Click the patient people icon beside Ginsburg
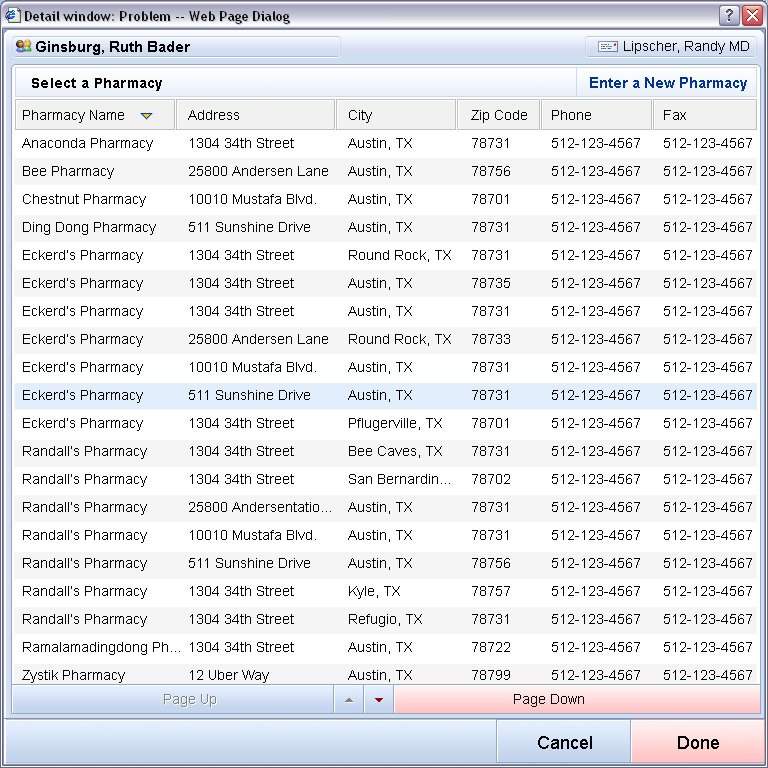Viewport: 768px width, 768px height. click(24, 47)
